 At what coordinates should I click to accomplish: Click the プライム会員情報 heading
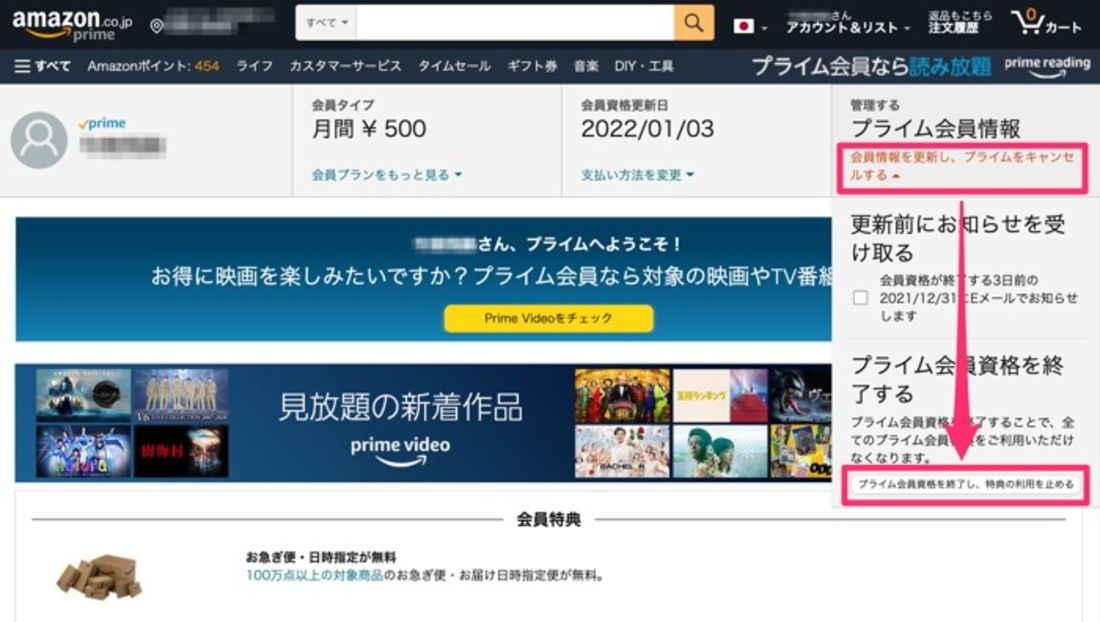point(935,129)
